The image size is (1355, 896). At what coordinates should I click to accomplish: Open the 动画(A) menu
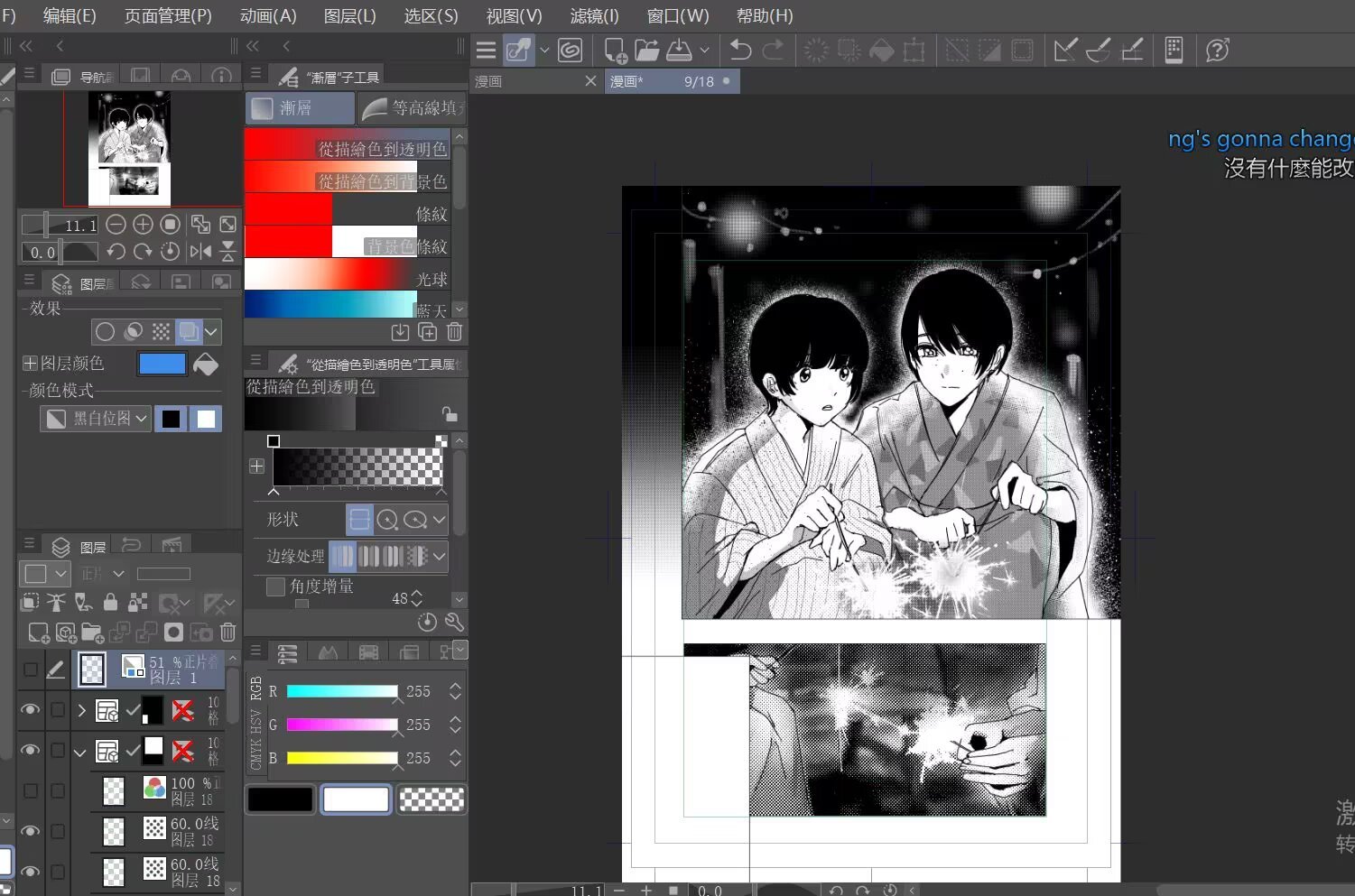pyautogui.click(x=268, y=16)
